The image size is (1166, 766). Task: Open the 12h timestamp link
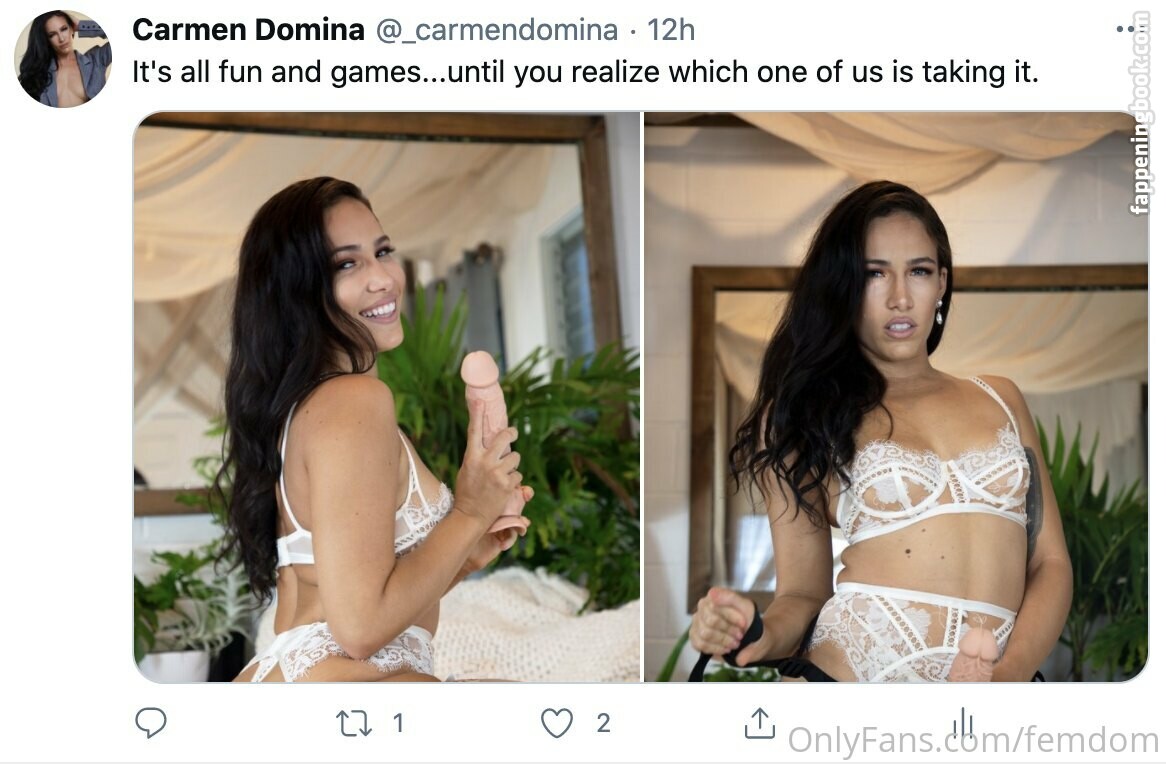pos(671,30)
